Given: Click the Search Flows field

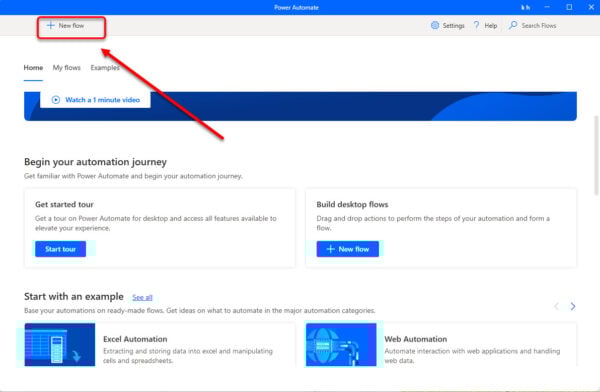Looking at the screenshot, I should [x=533, y=25].
